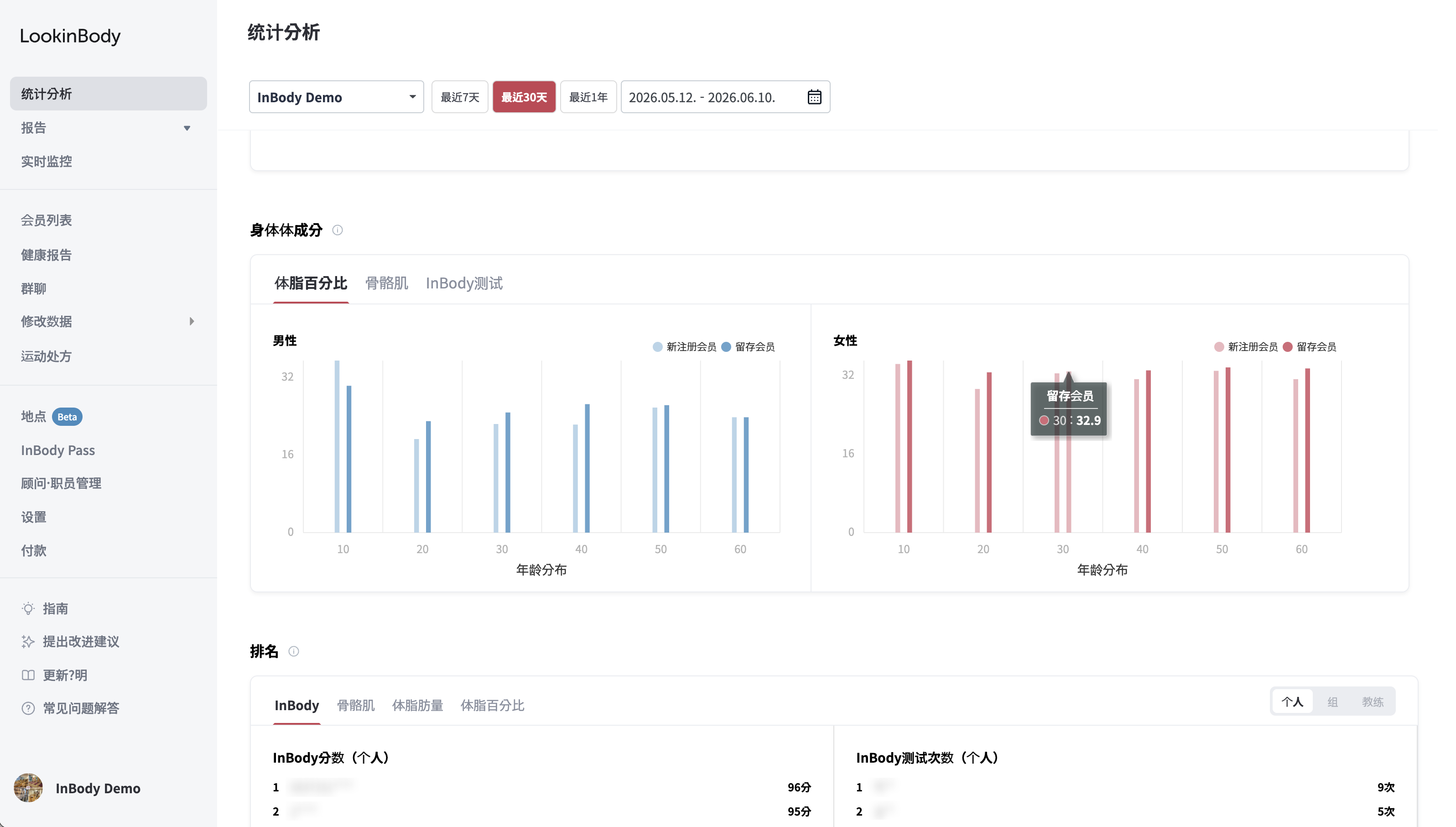
Task: Click the InBody Demo profile avatar
Action: pos(28,788)
